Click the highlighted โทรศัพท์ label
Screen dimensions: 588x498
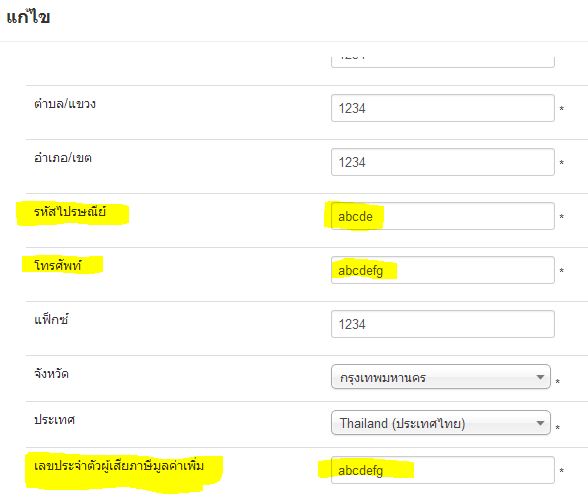pyautogui.click(x=57, y=266)
